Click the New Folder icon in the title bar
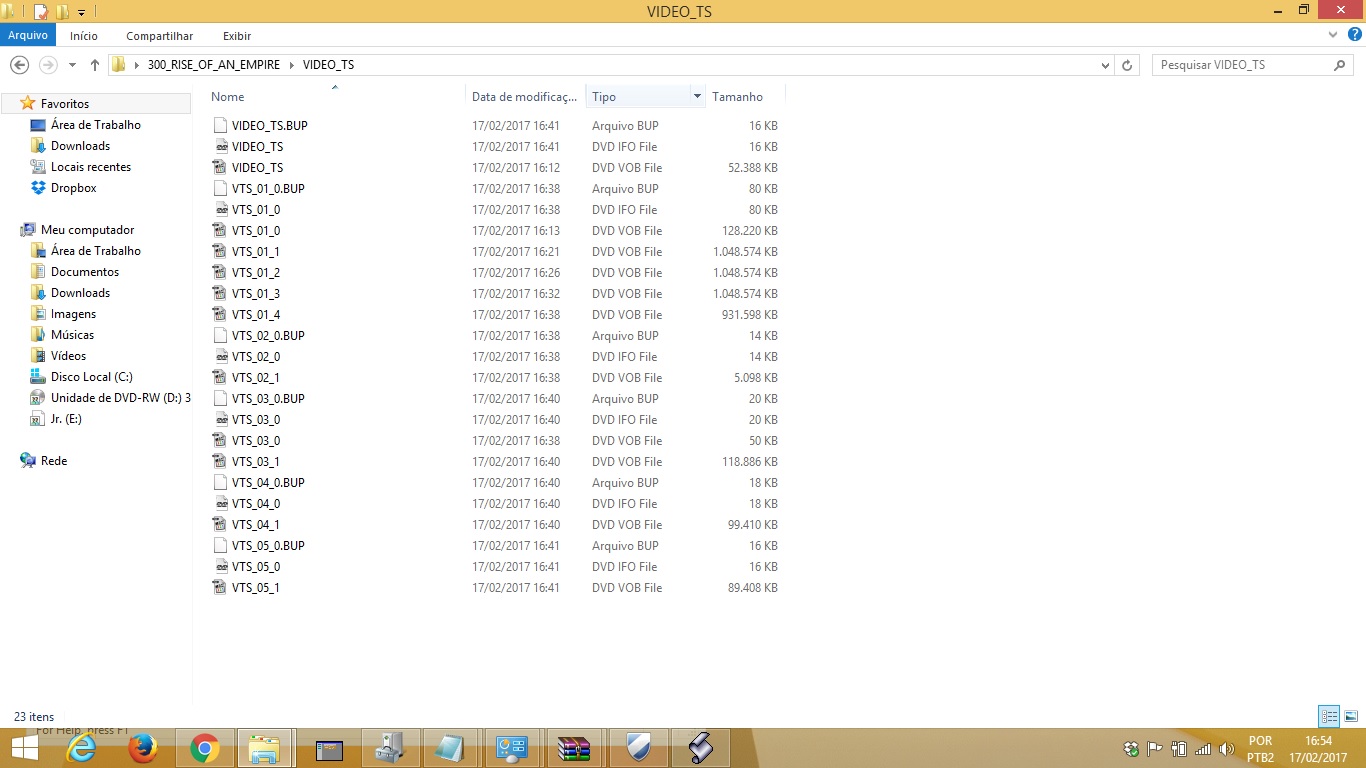 pyautogui.click(x=62, y=11)
